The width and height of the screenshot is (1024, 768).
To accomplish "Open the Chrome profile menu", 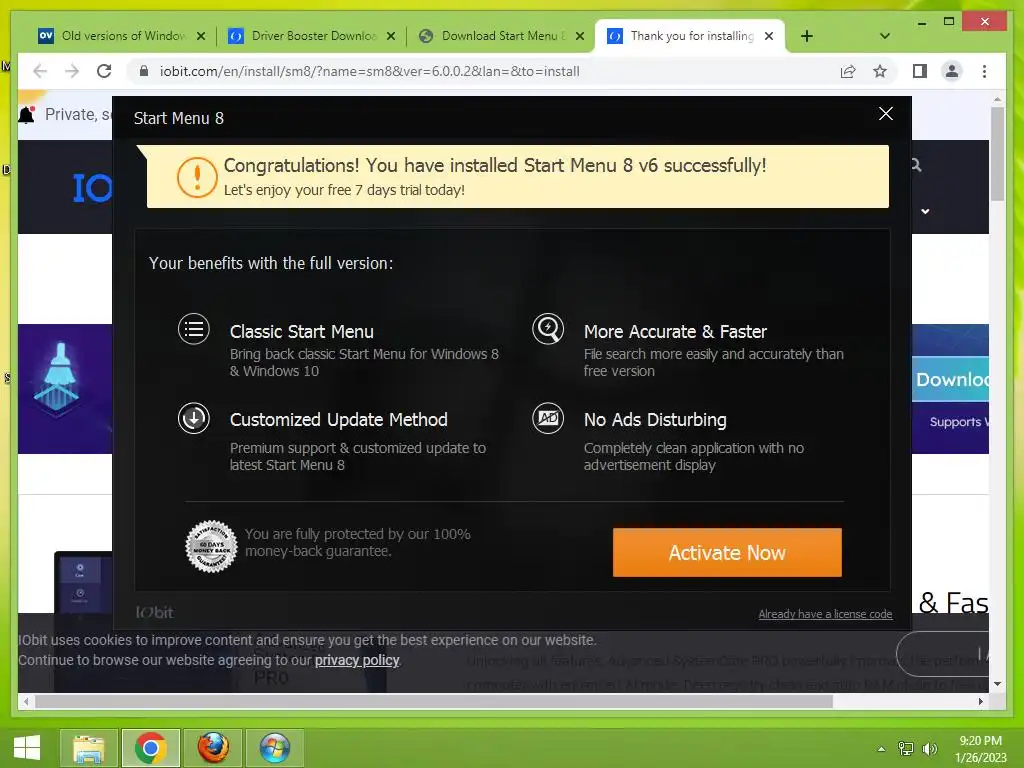I will (952, 71).
